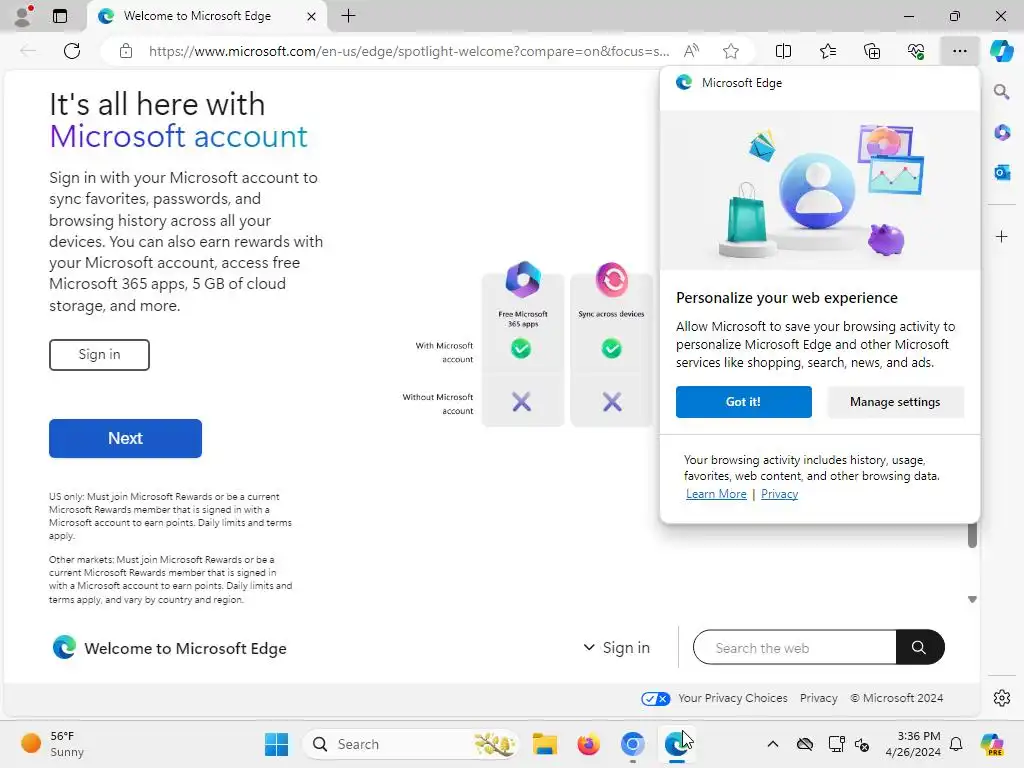
Task: Click the Edge taskbar icon
Action: click(x=676, y=744)
